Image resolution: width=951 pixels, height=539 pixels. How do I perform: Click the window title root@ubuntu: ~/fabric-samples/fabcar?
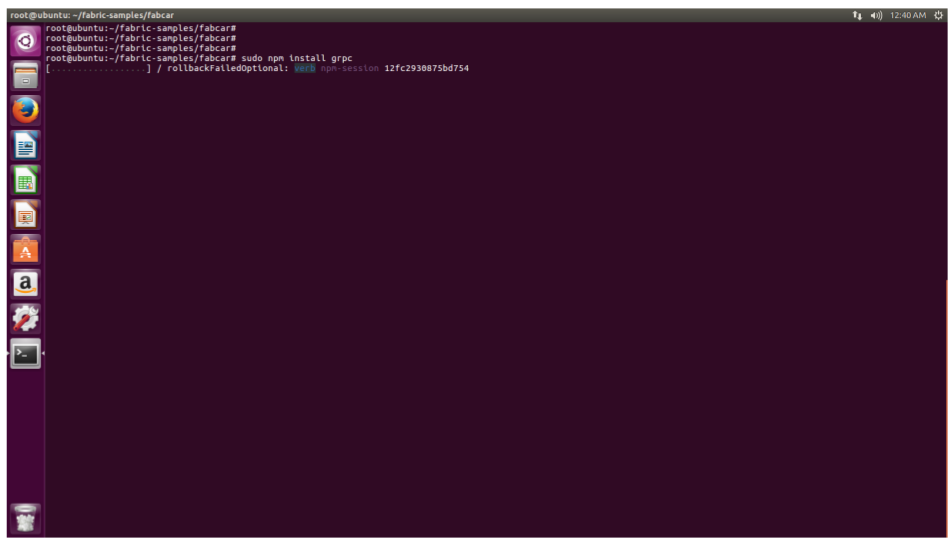click(x=92, y=15)
